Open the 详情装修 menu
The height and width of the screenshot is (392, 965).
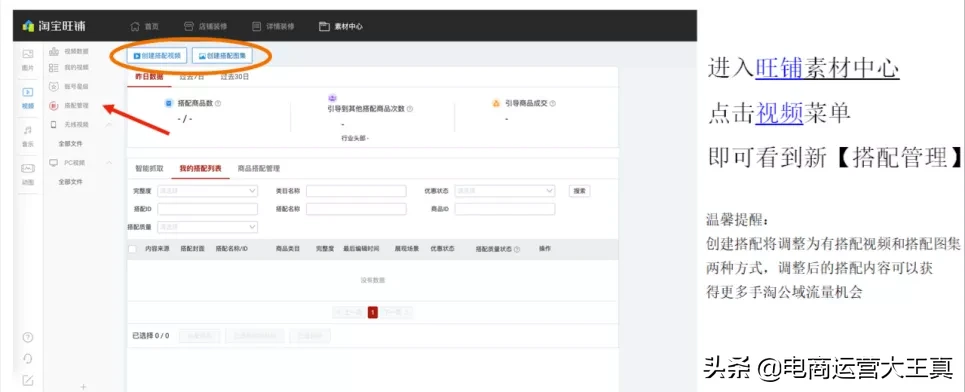point(273,26)
